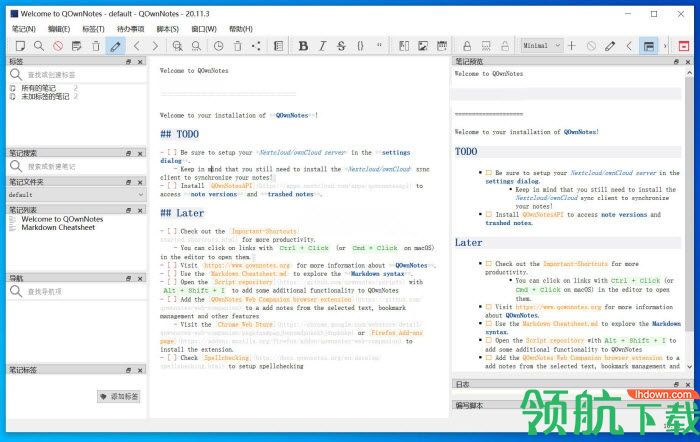Screen dimensions: 700x442
Task: Toggle the highlighted unlock-panels window icon
Action: coord(648,46)
